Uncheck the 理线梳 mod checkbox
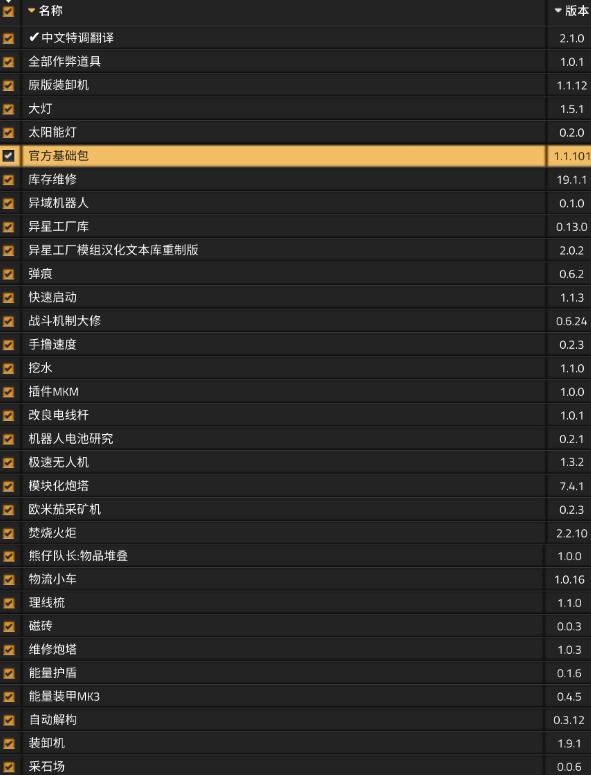 [x=8, y=603]
